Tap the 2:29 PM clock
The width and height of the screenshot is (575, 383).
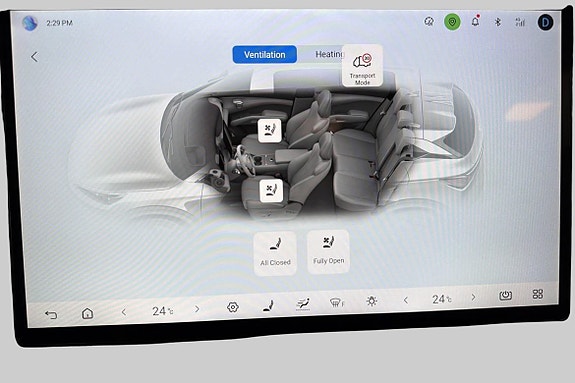click(59, 23)
